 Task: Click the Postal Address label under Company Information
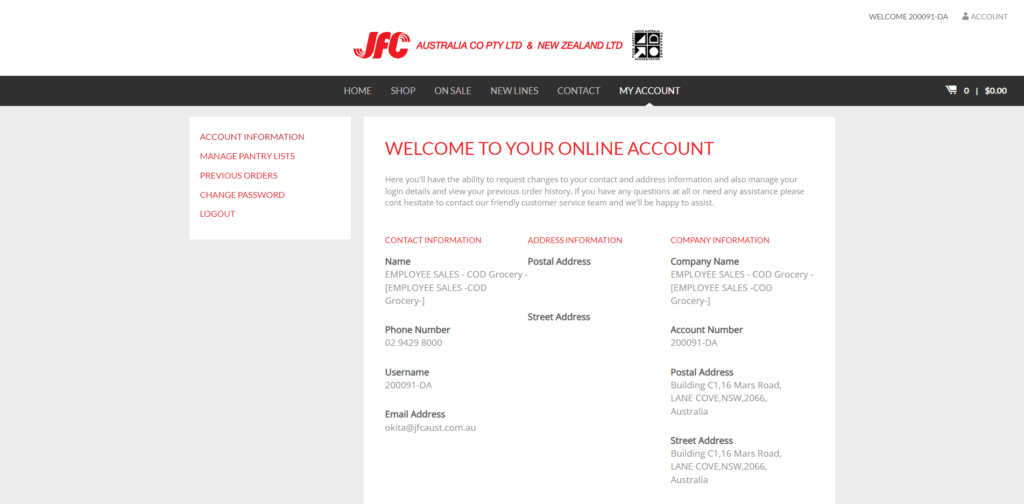[702, 372]
